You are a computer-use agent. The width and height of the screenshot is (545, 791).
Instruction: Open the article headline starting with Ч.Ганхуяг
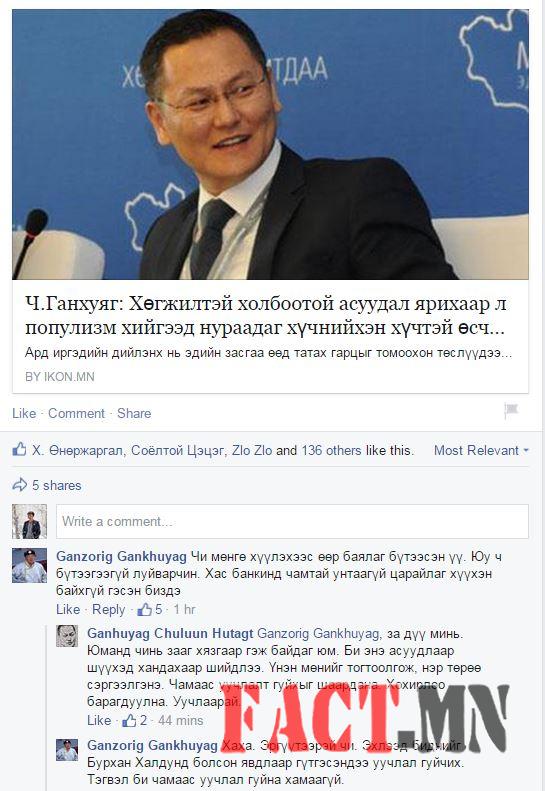[265, 315]
